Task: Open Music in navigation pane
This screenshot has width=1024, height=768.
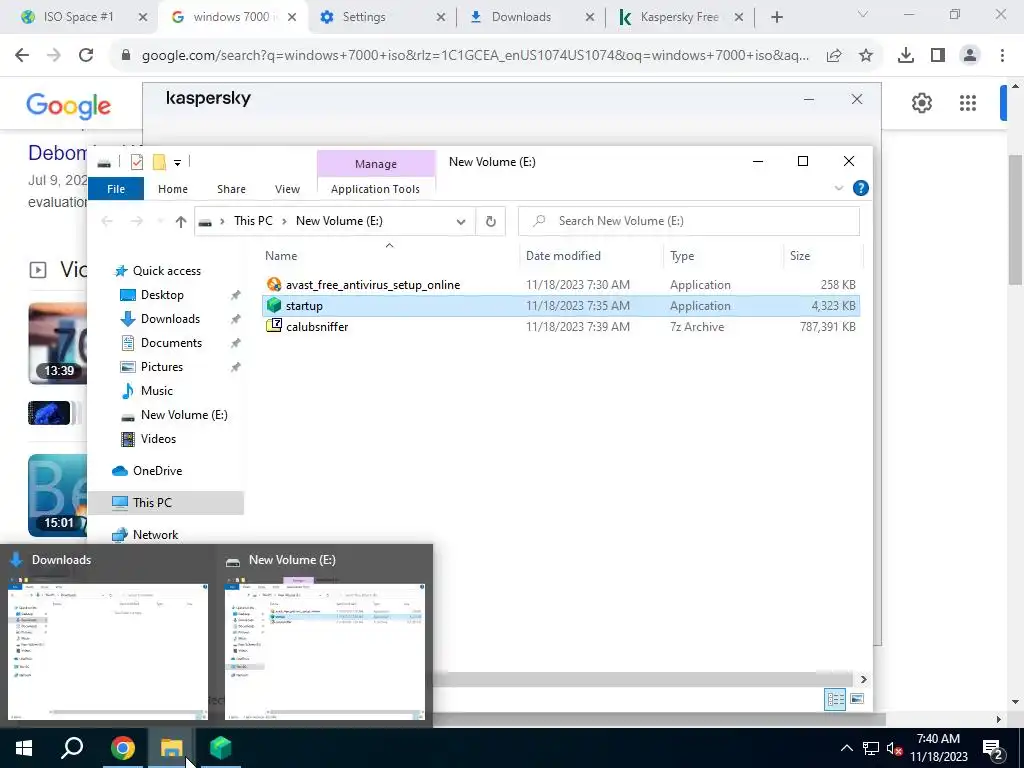Action: tap(157, 391)
